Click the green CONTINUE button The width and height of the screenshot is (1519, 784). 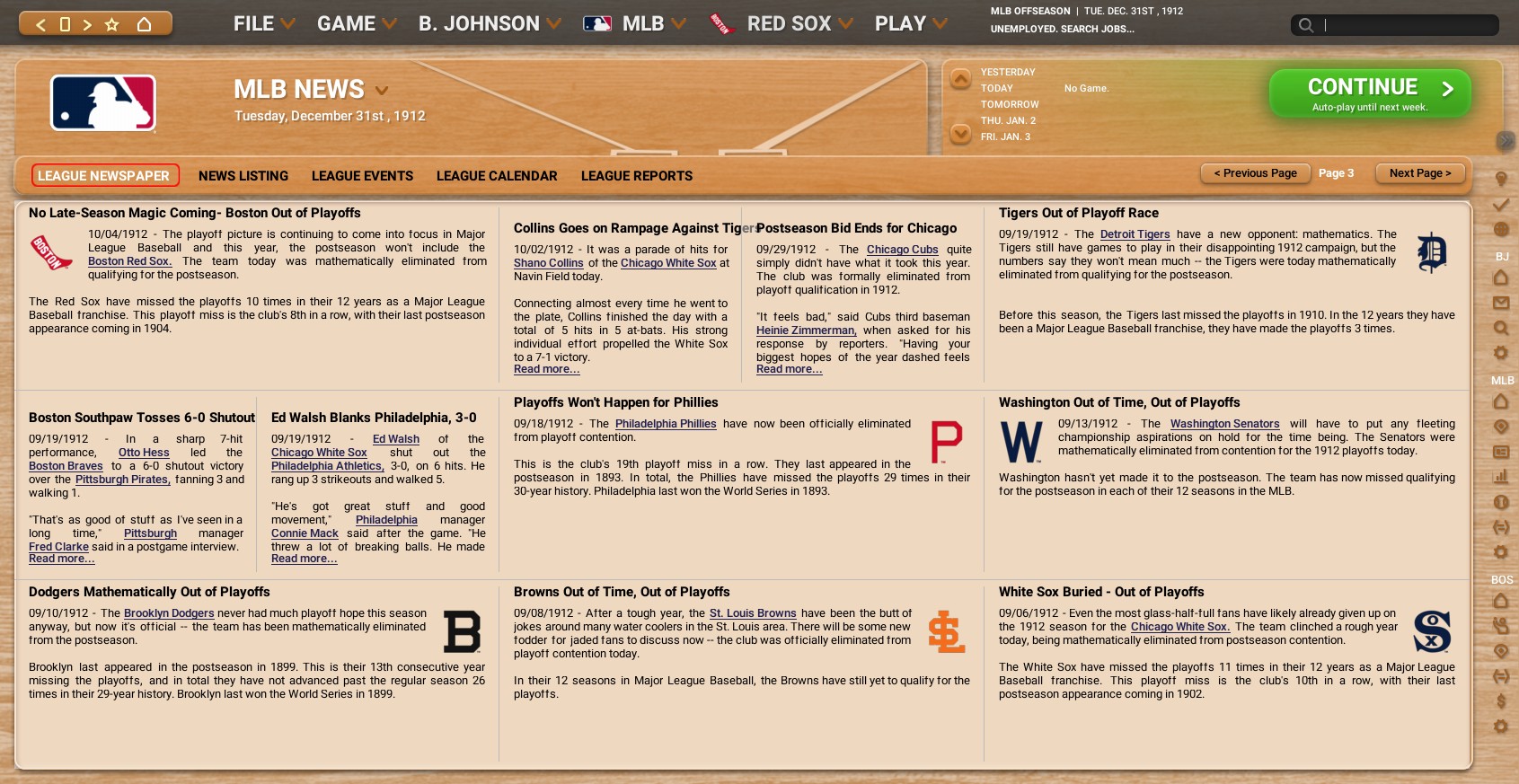click(1370, 93)
